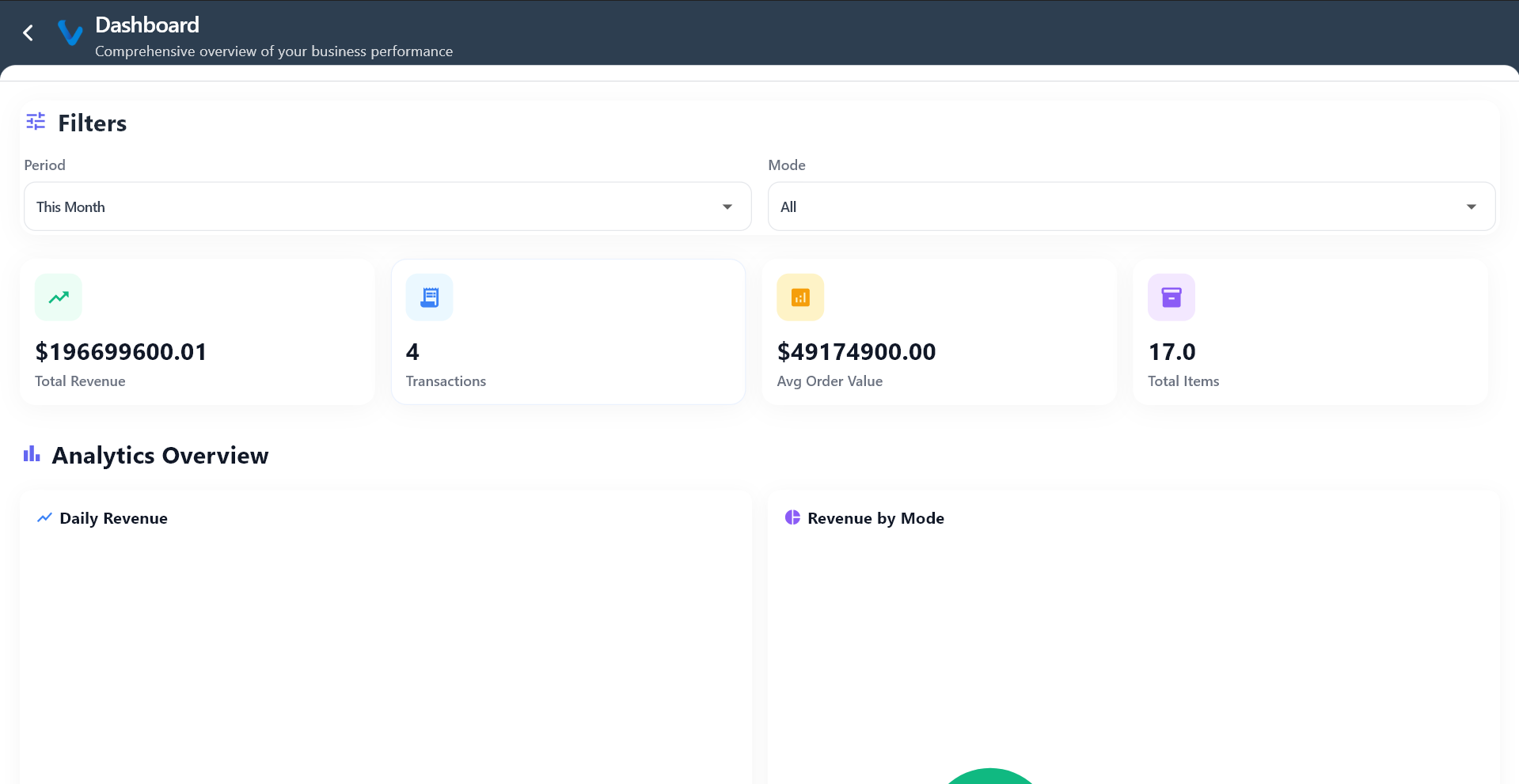Click the blue V app logo
Screen dimensions: 1519x784
click(70, 32)
